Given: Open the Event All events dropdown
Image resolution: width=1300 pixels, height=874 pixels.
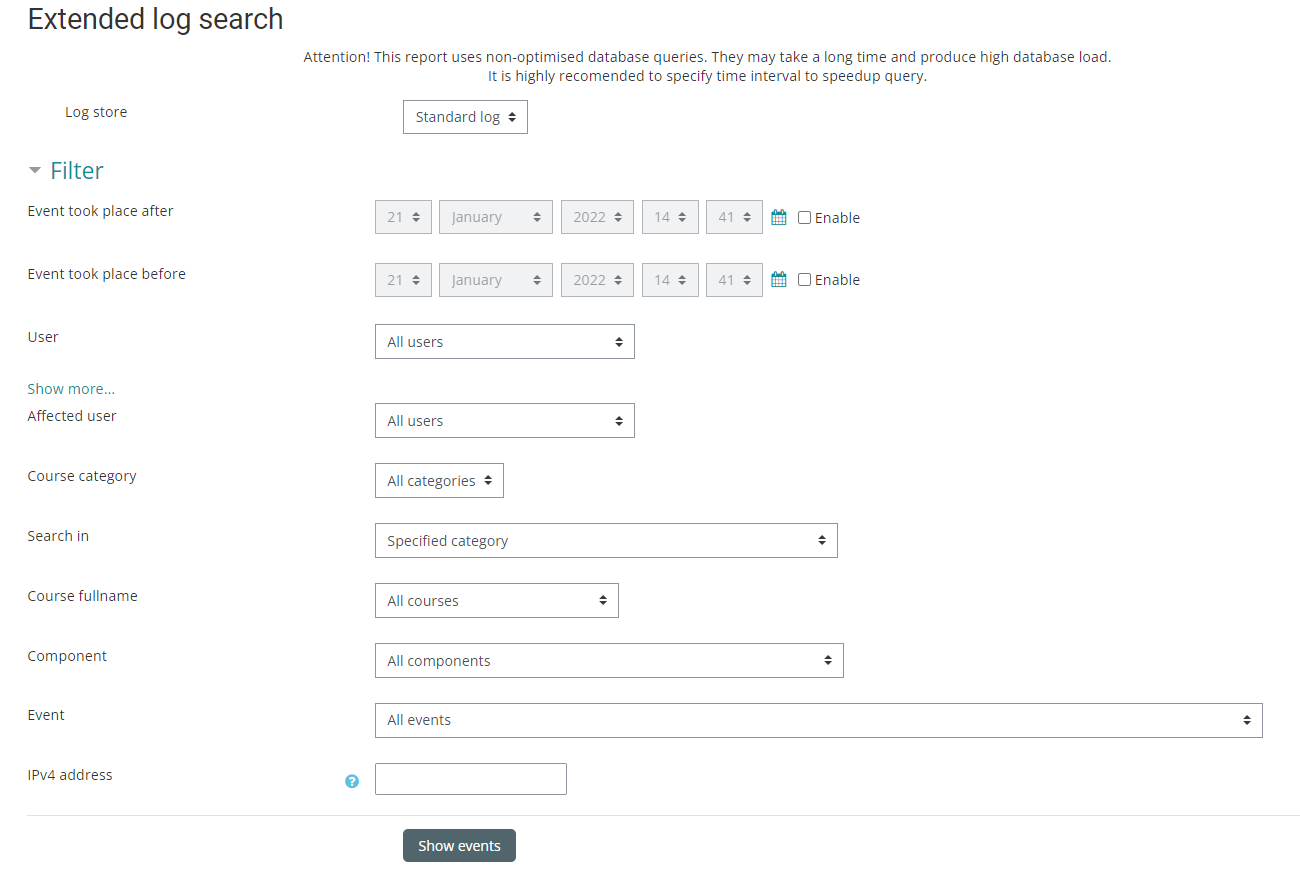Looking at the screenshot, I should [818, 720].
